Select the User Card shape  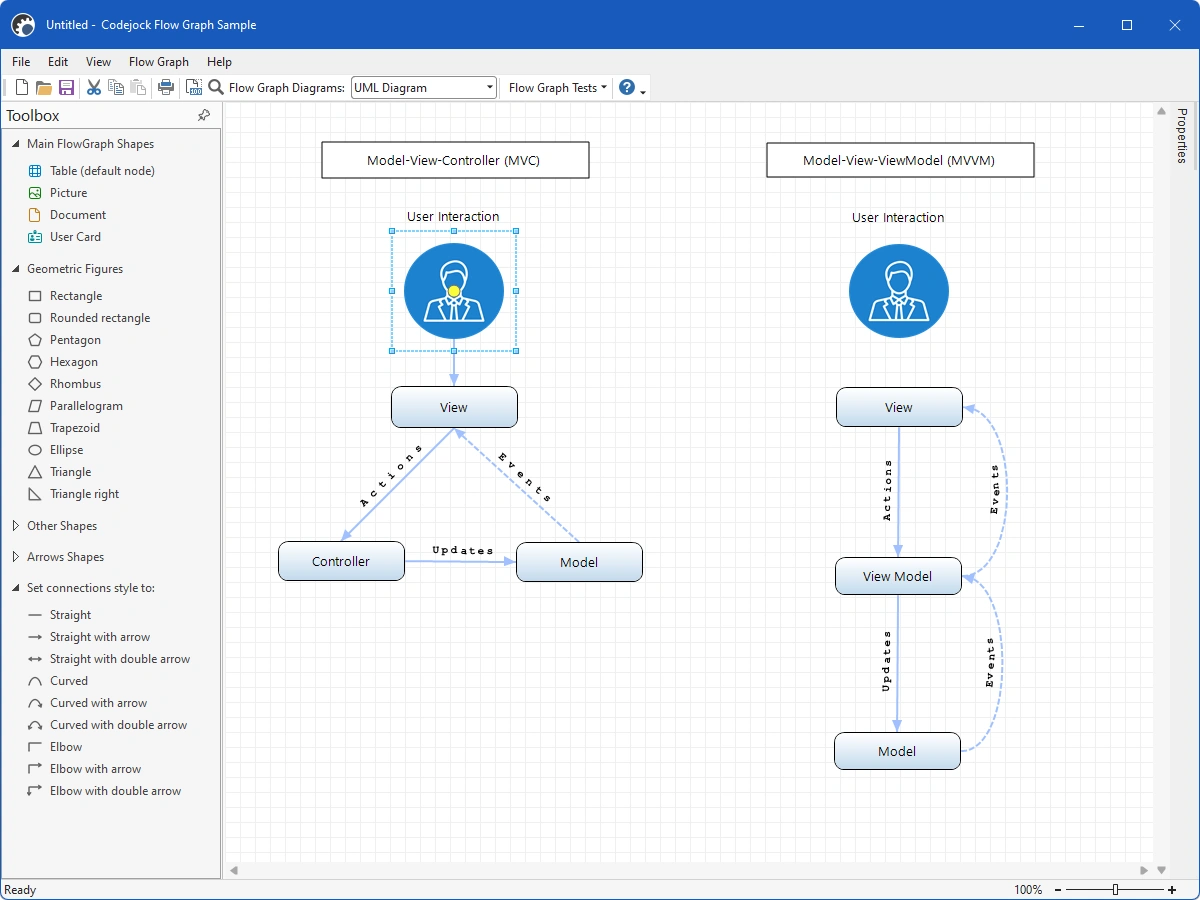(75, 237)
